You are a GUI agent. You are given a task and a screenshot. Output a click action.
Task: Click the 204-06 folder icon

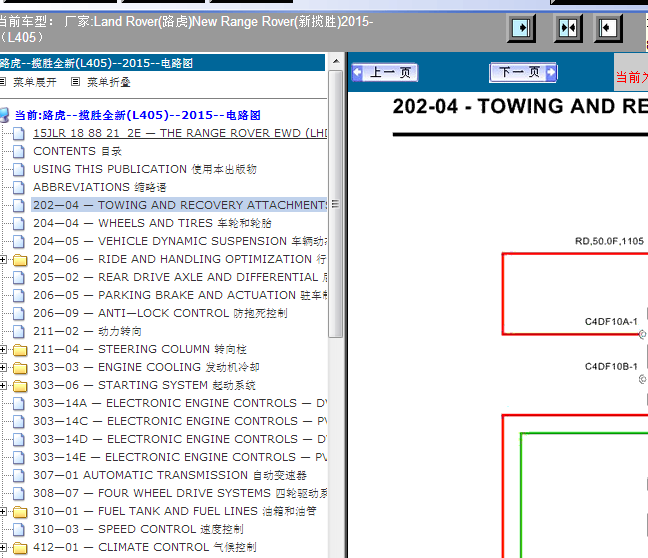coord(20,260)
